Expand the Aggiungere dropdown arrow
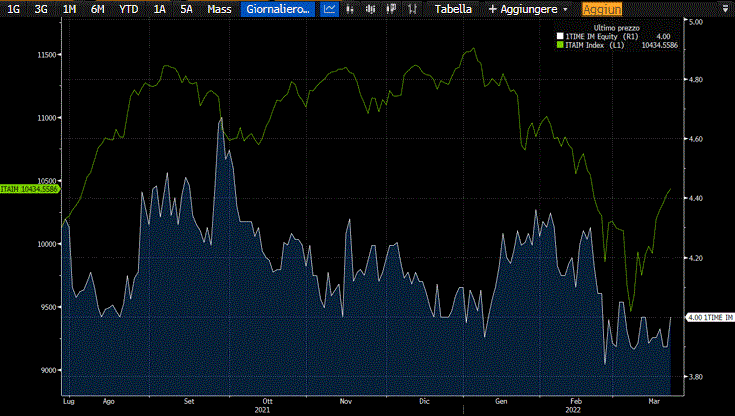735x416 pixels. [566, 9]
